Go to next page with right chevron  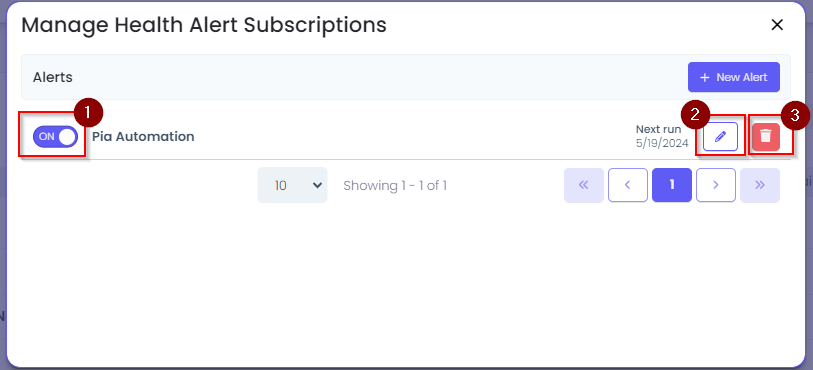[x=716, y=185]
